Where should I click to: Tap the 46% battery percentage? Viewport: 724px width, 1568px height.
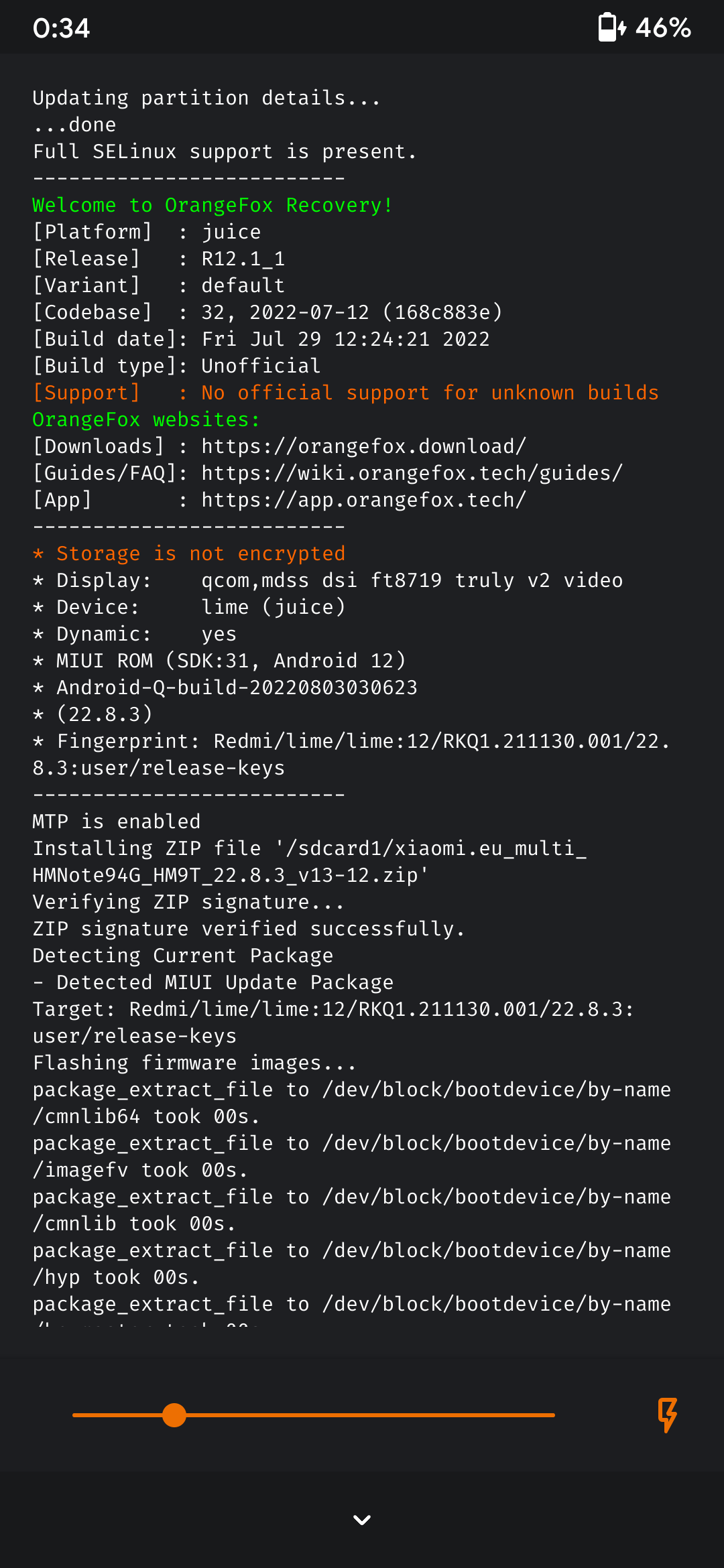663,27
